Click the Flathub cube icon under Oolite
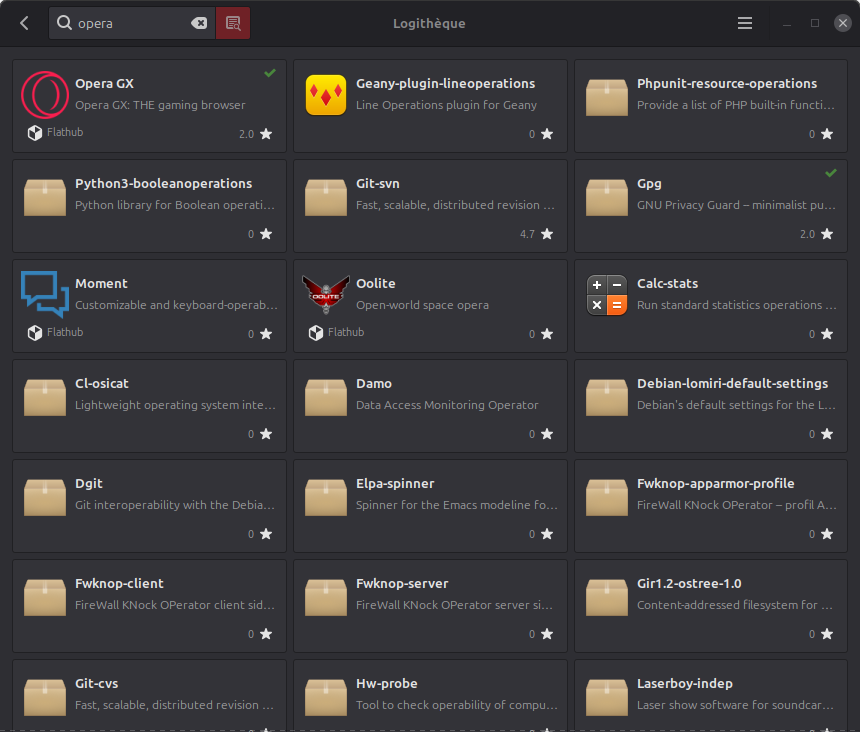860x732 pixels. tap(315, 333)
